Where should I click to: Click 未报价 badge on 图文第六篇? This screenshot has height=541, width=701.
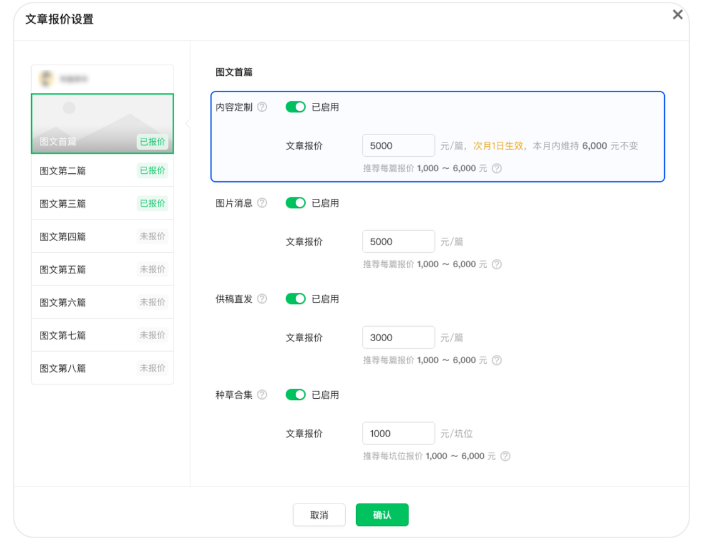click(x=152, y=302)
